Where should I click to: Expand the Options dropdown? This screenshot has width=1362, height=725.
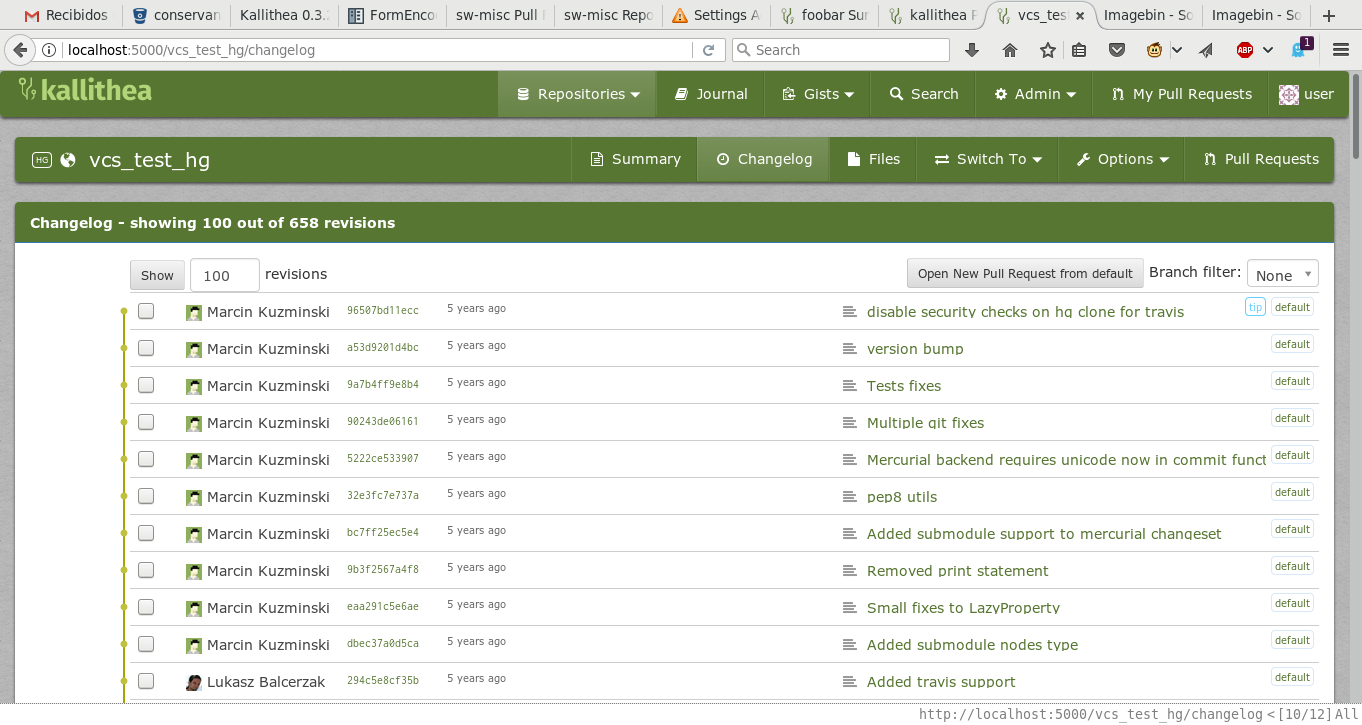click(1122, 159)
